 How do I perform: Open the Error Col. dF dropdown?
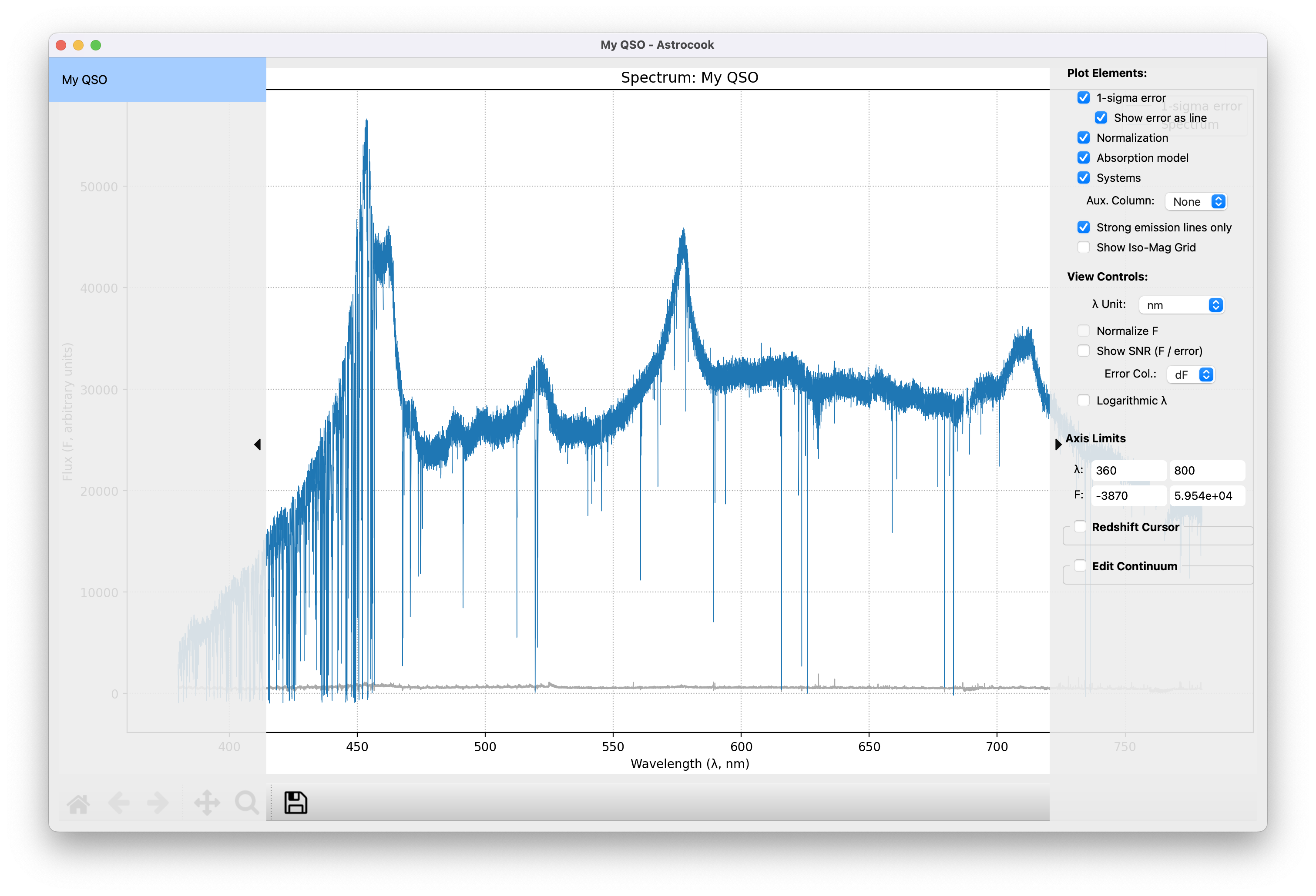click(1190, 374)
